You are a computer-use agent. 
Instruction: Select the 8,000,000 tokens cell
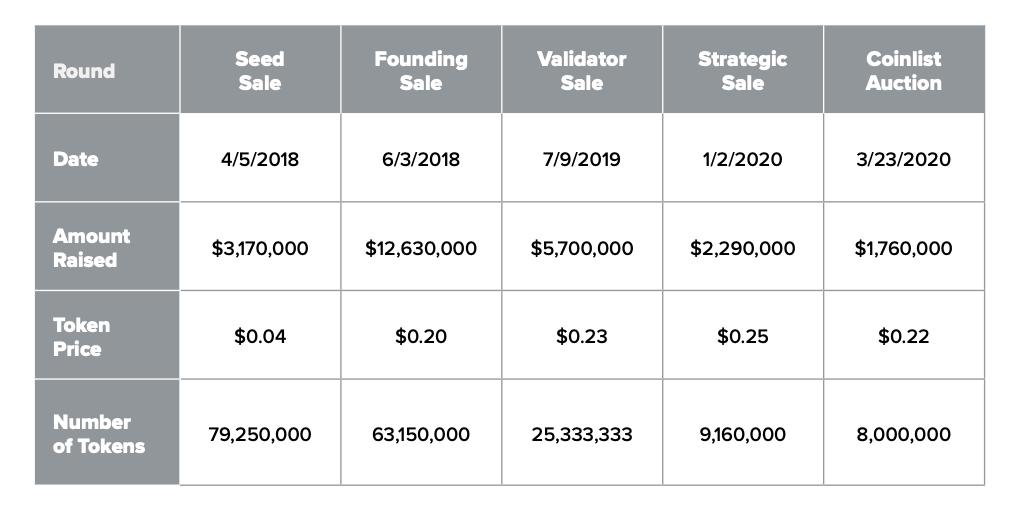[904, 435]
